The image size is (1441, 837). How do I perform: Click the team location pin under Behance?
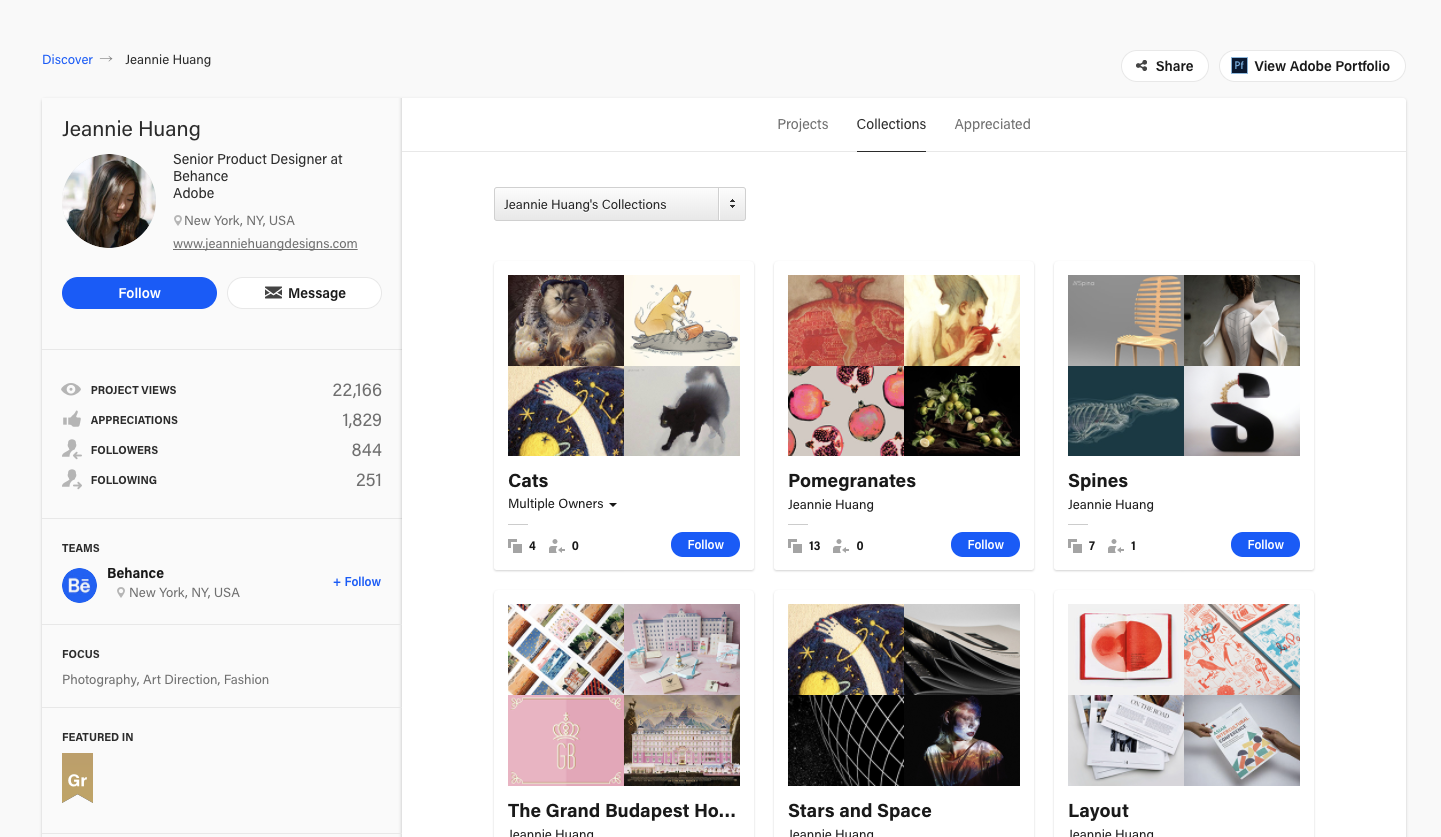tap(121, 593)
